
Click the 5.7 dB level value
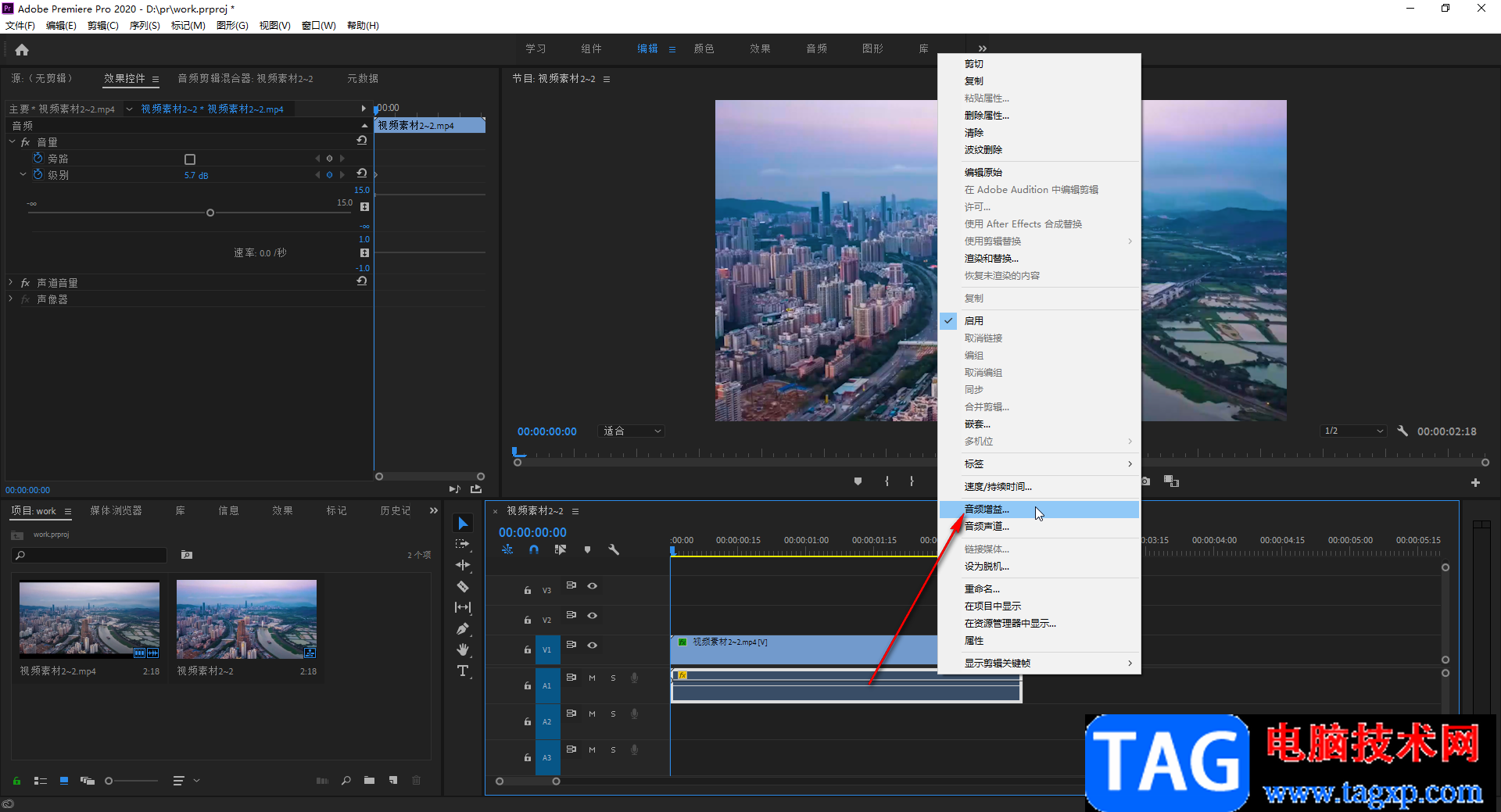pyautogui.click(x=196, y=175)
